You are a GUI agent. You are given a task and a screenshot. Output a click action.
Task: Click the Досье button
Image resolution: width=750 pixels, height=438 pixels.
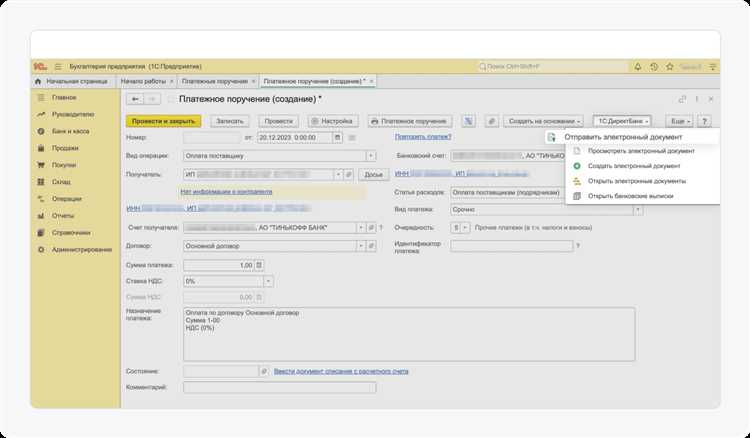tap(374, 175)
